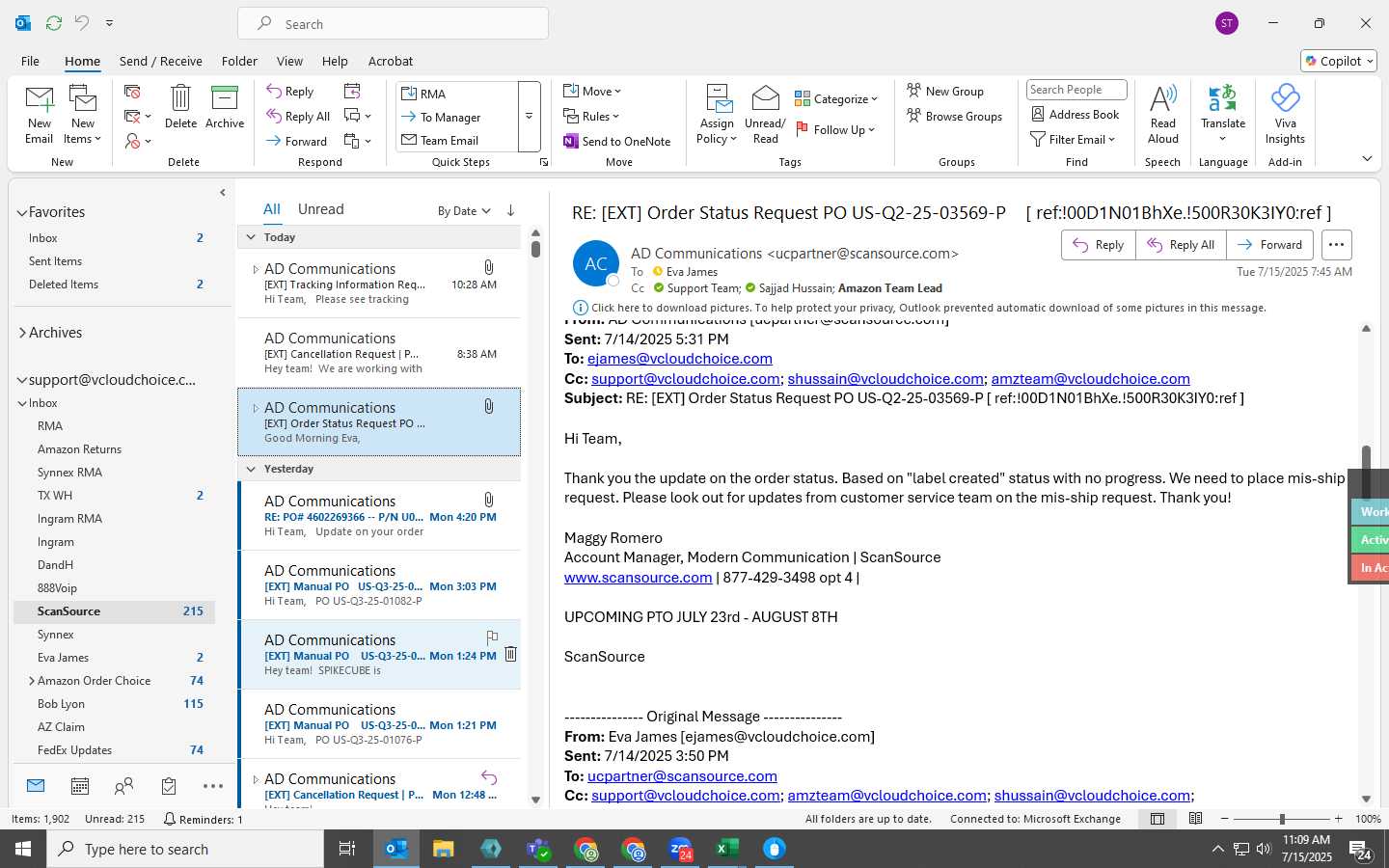
Task: Open File Explorer from the taskbar
Action: (444, 849)
